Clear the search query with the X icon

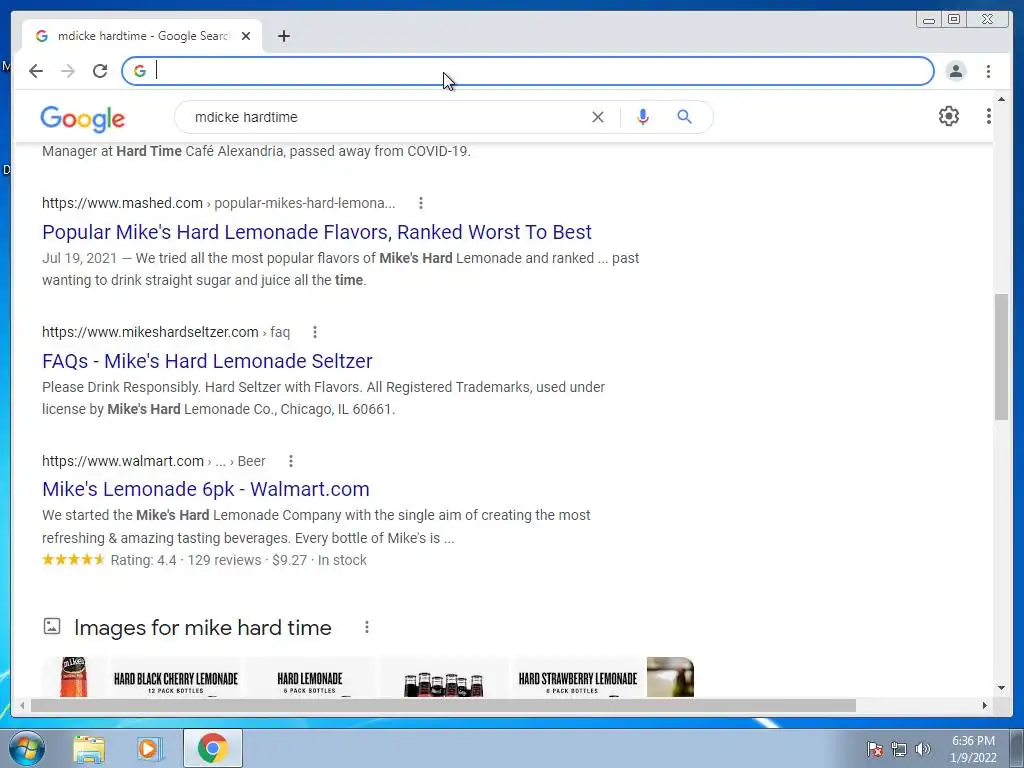(x=598, y=117)
